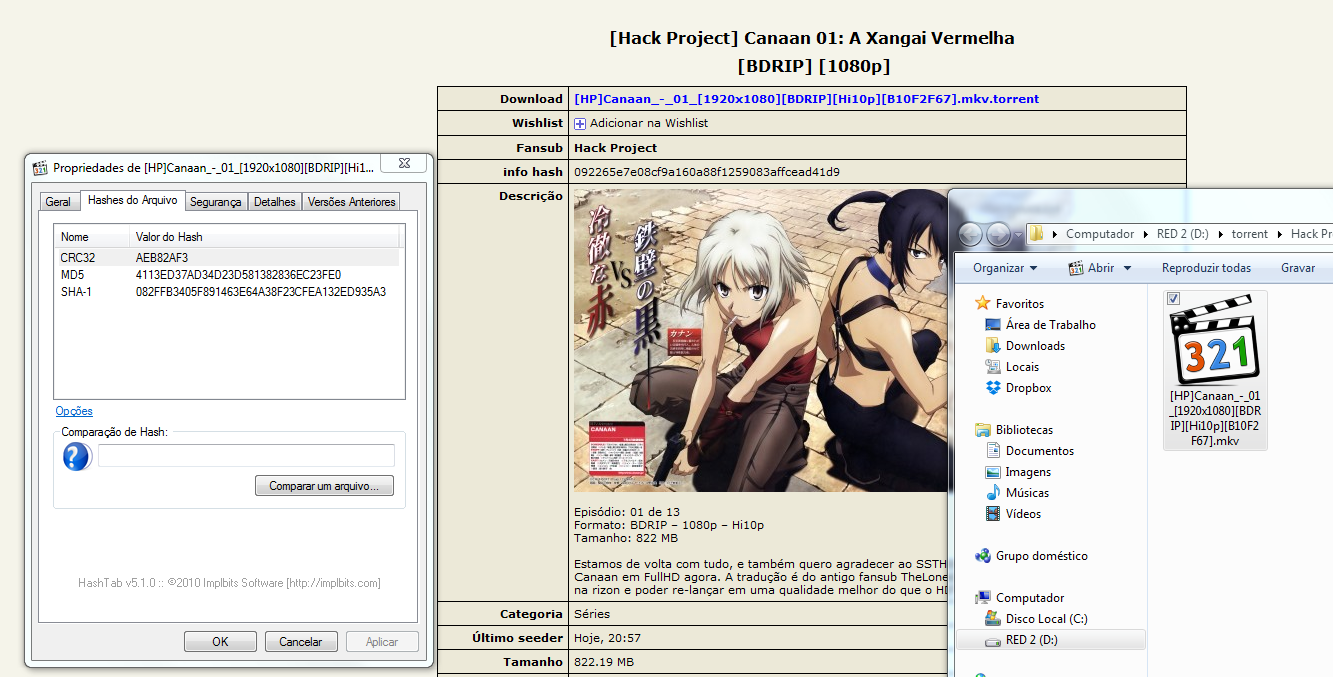Image resolution: width=1333 pixels, height=677 pixels.
Task: Click Hack Project fansub name
Action: [x=615, y=148]
